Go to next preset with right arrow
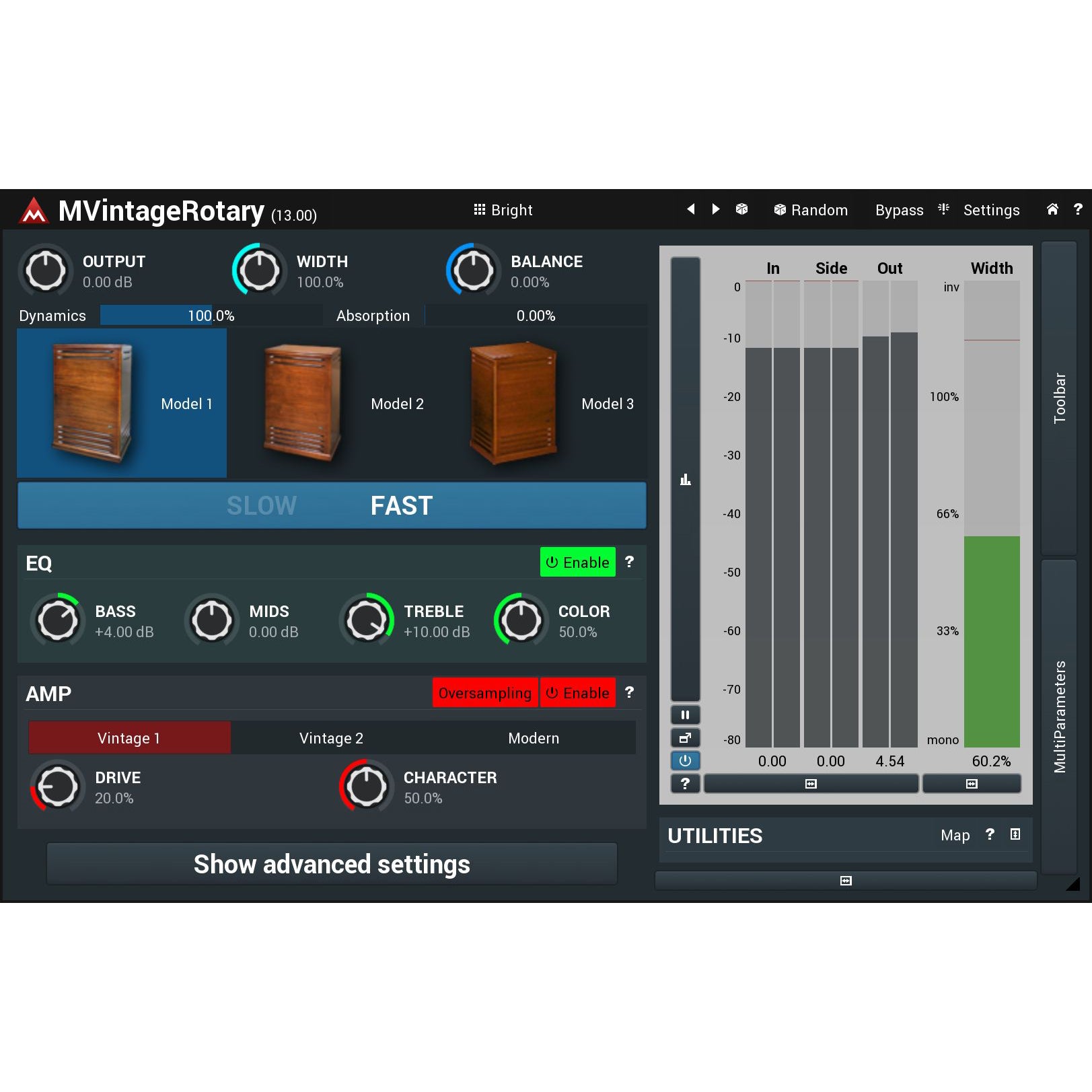 [715, 209]
